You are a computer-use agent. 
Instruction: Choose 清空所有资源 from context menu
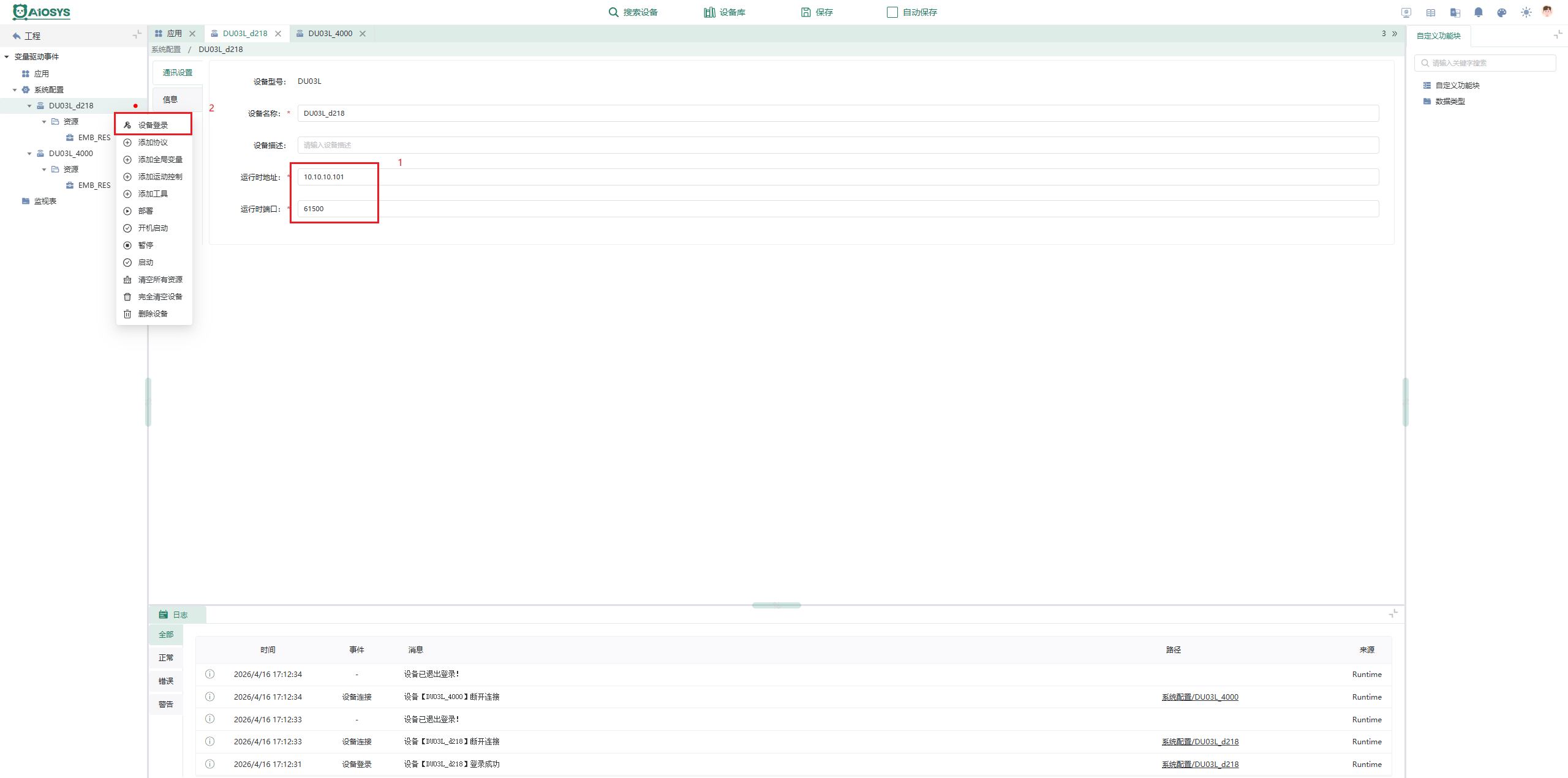154,280
